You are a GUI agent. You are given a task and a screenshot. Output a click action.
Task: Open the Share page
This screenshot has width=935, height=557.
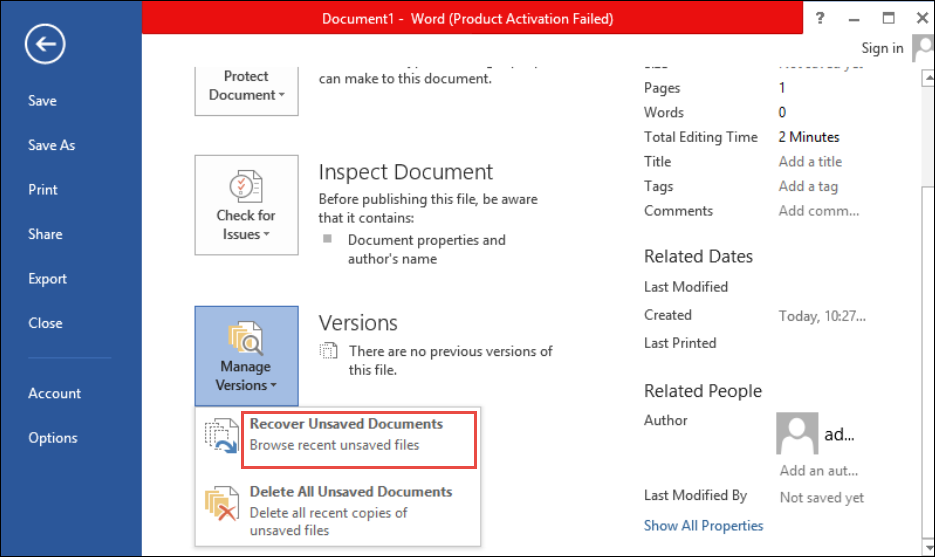point(45,234)
